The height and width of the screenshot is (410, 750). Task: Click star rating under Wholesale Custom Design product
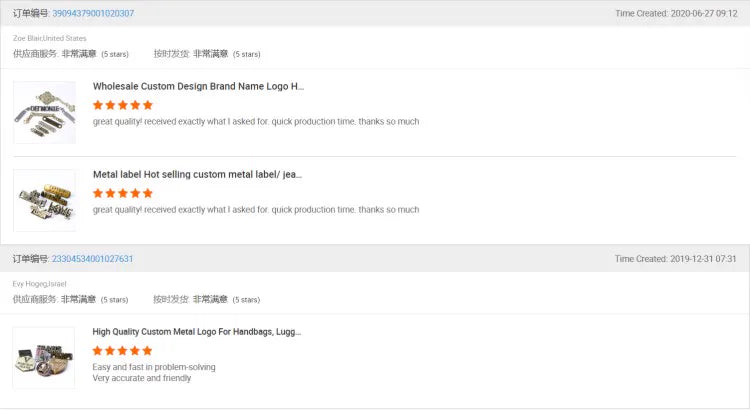[123, 105]
